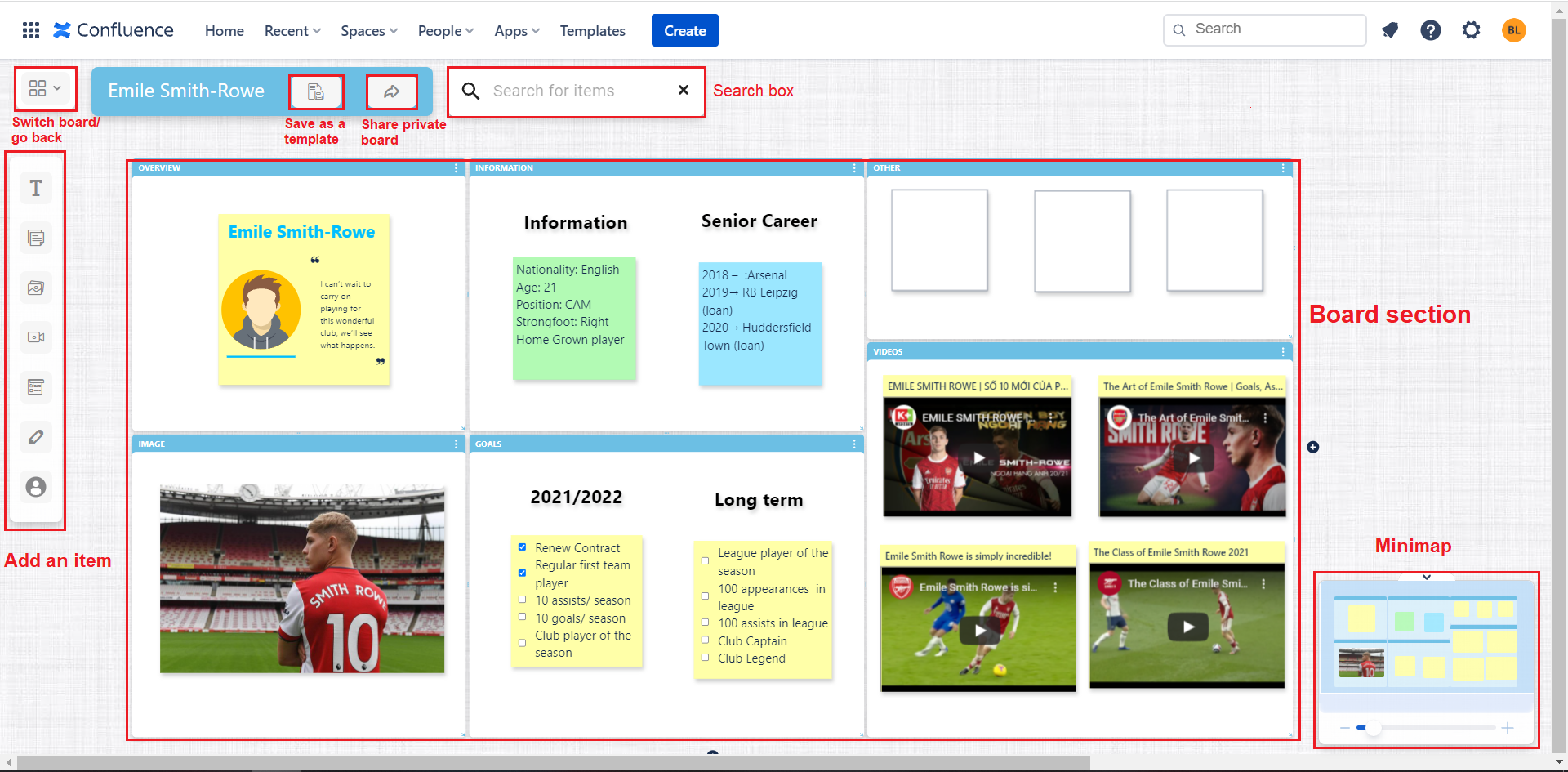Check the 10 goals/ season checkbox

(x=523, y=618)
